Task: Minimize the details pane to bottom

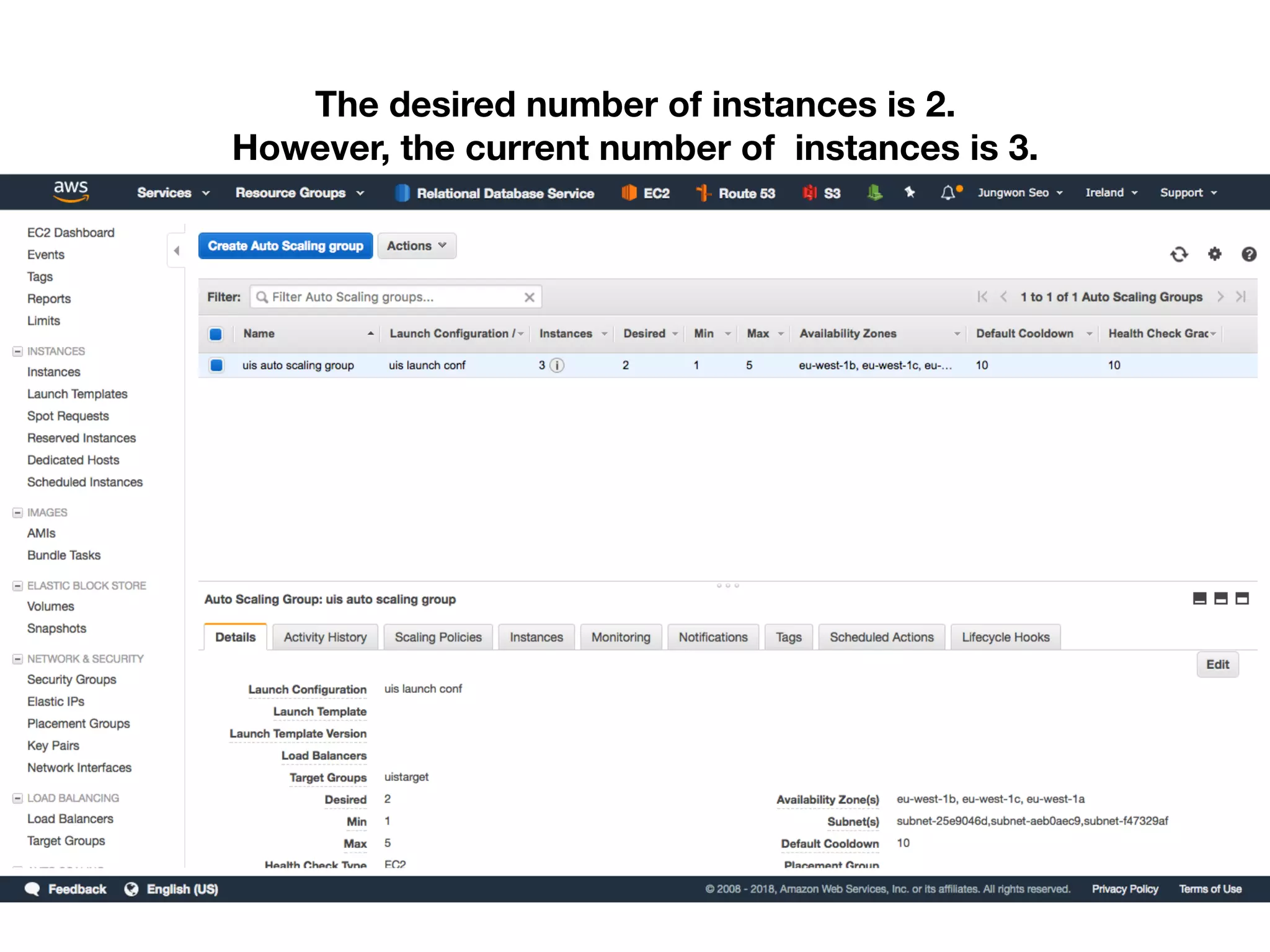Action: (x=1200, y=598)
